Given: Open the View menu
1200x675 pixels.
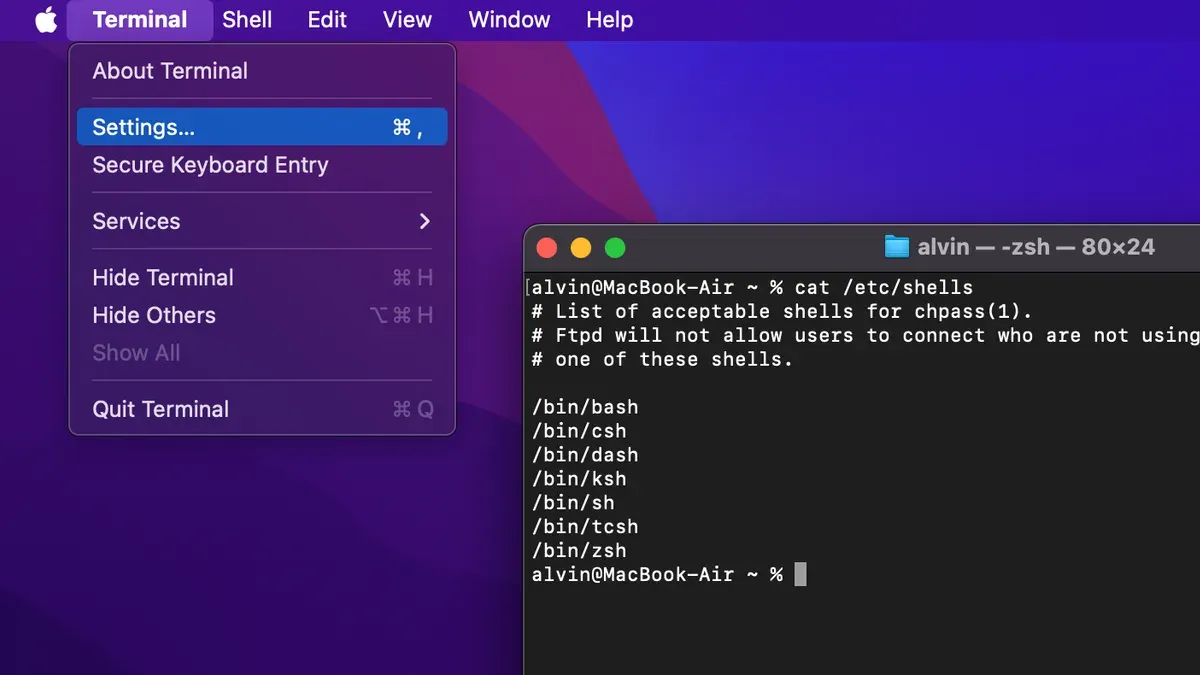Looking at the screenshot, I should pyautogui.click(x=407, y=20).
